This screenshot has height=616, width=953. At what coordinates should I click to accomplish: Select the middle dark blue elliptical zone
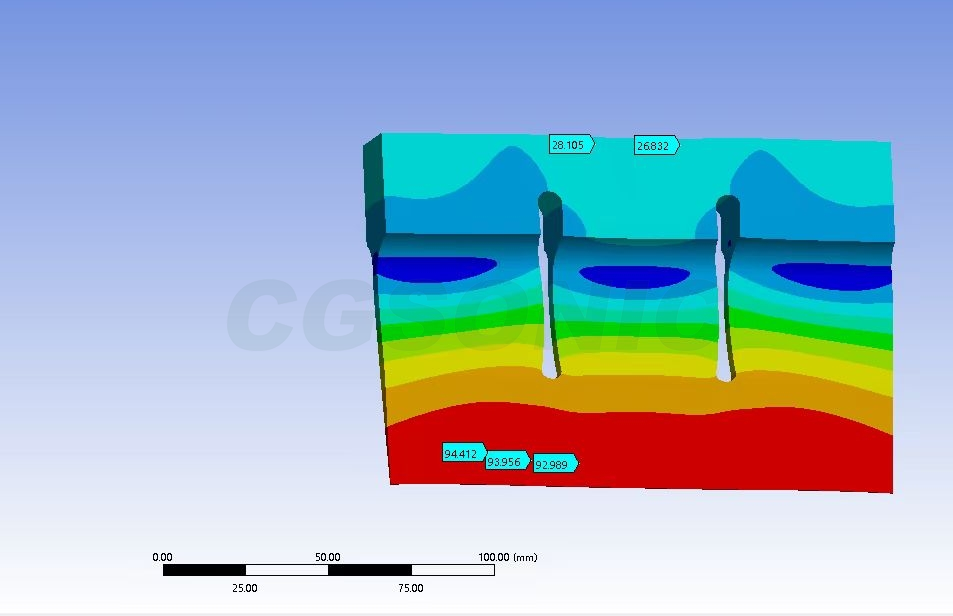click(634, 276)
